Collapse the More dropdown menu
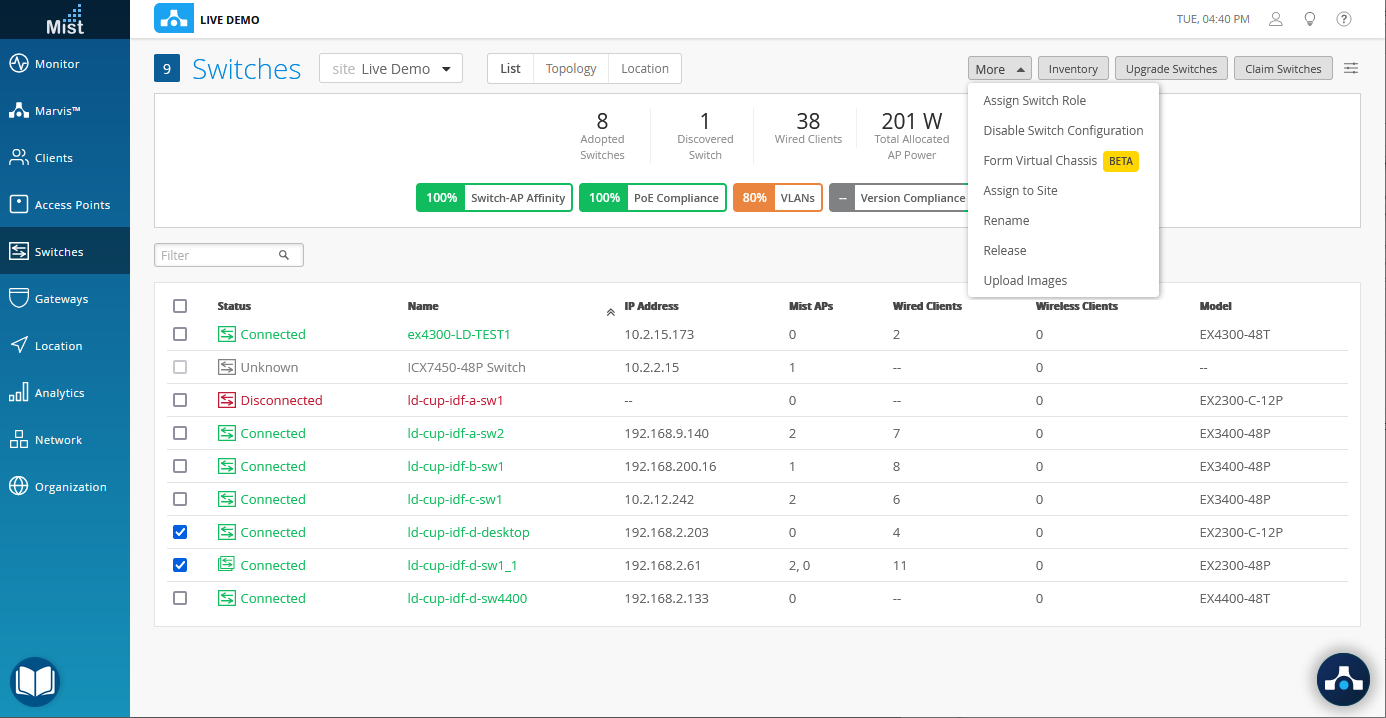The width and height of the screenshot is (1386, 718). (999, 69)
